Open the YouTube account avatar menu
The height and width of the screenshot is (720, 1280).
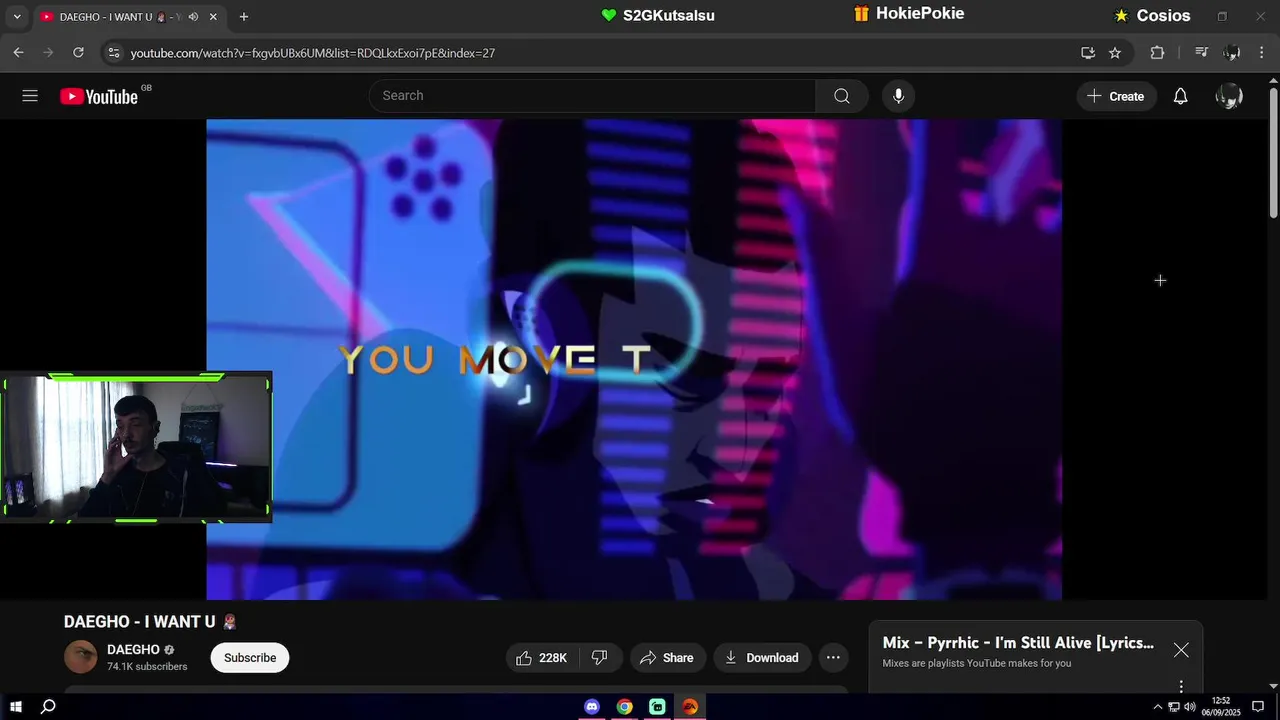point(1229,96)
